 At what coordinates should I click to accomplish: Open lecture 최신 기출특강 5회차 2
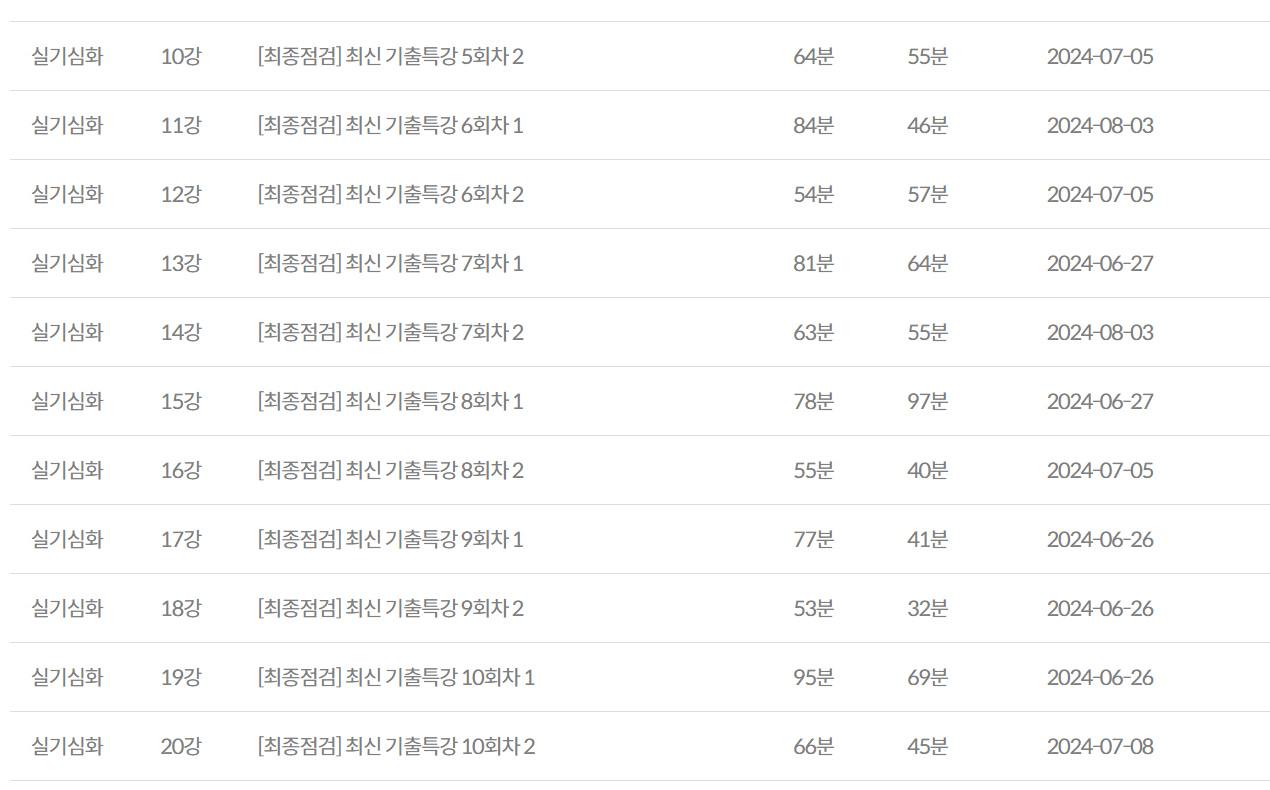[x=390, y=56]
